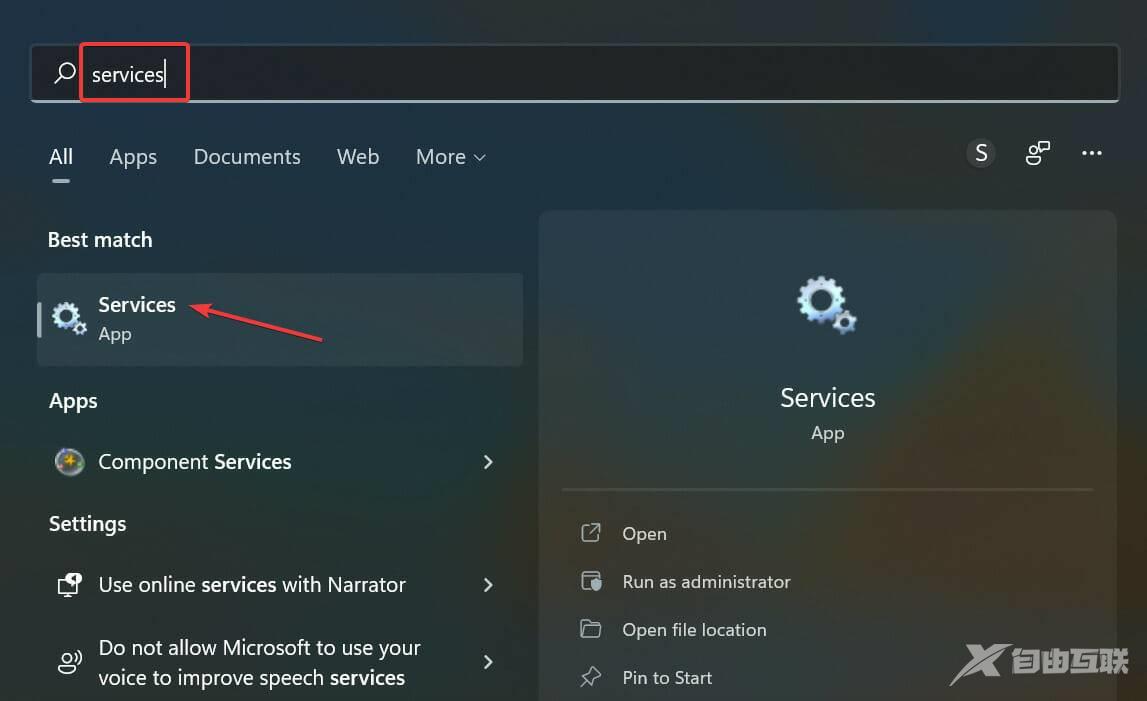Switch to the All tab

pyautogui.click(x=61, y=157)
